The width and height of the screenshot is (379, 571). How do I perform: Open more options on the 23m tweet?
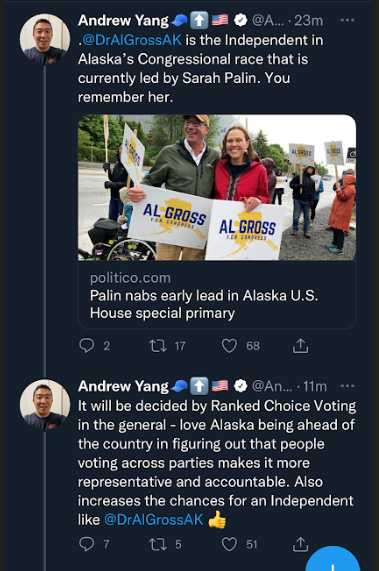point(347,20)
